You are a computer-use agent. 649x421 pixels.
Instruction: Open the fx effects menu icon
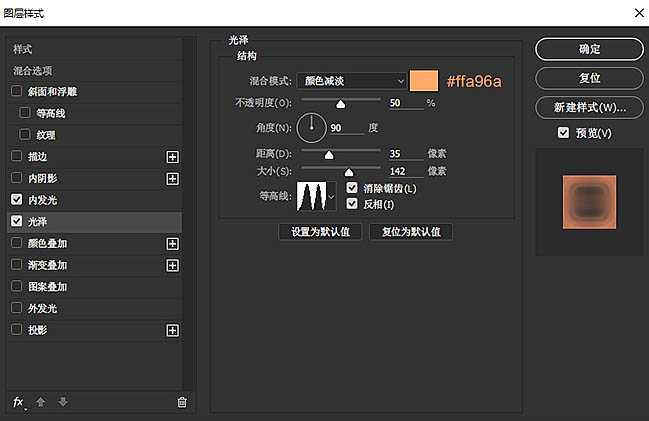[x=18, y=402]
